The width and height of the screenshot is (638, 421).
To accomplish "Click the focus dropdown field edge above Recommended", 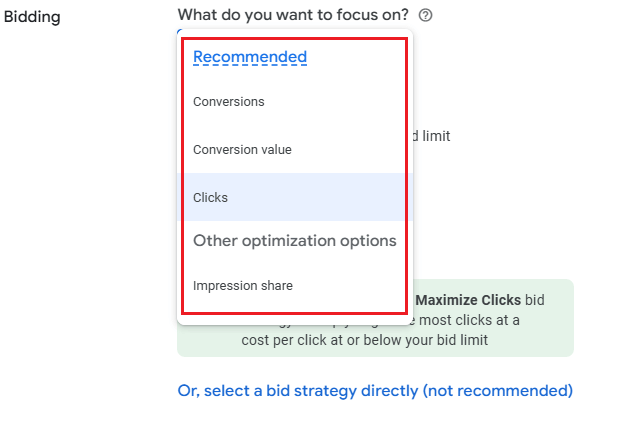I will click(181, 31).
